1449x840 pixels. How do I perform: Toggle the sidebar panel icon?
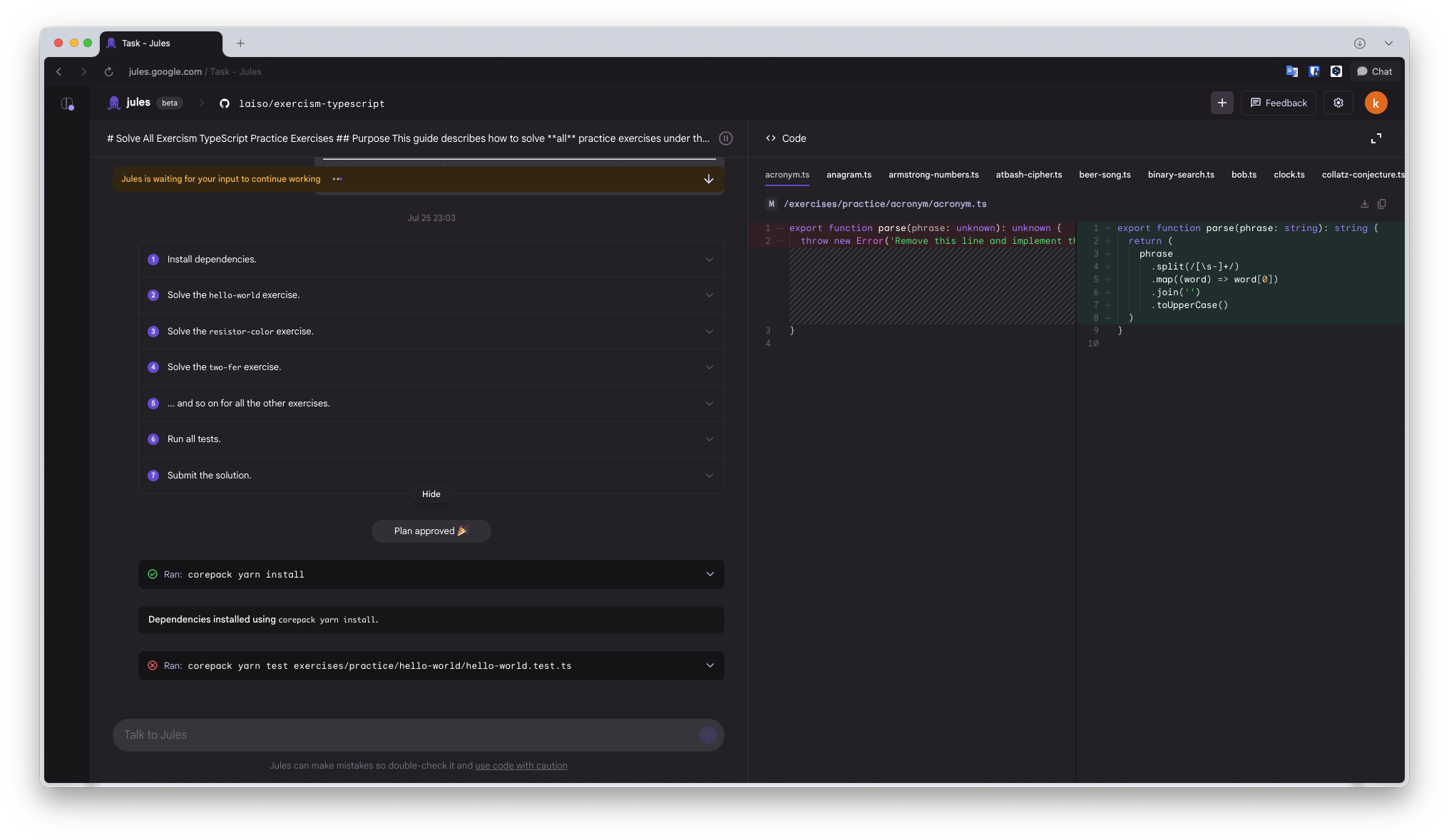(67, 103)
